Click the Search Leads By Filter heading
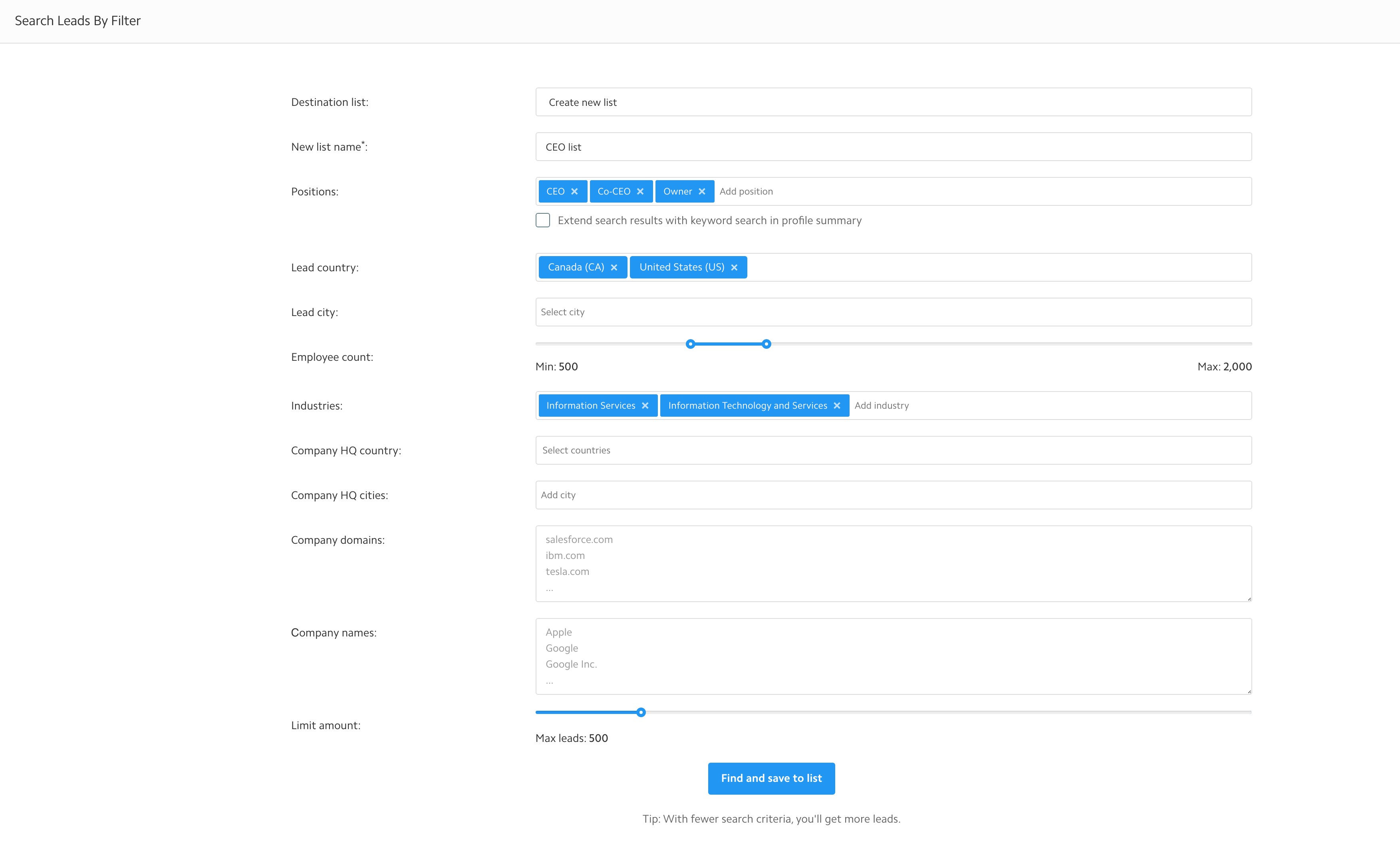The width and height of the screenshot is (1400, 841). (x=77, y=21)
